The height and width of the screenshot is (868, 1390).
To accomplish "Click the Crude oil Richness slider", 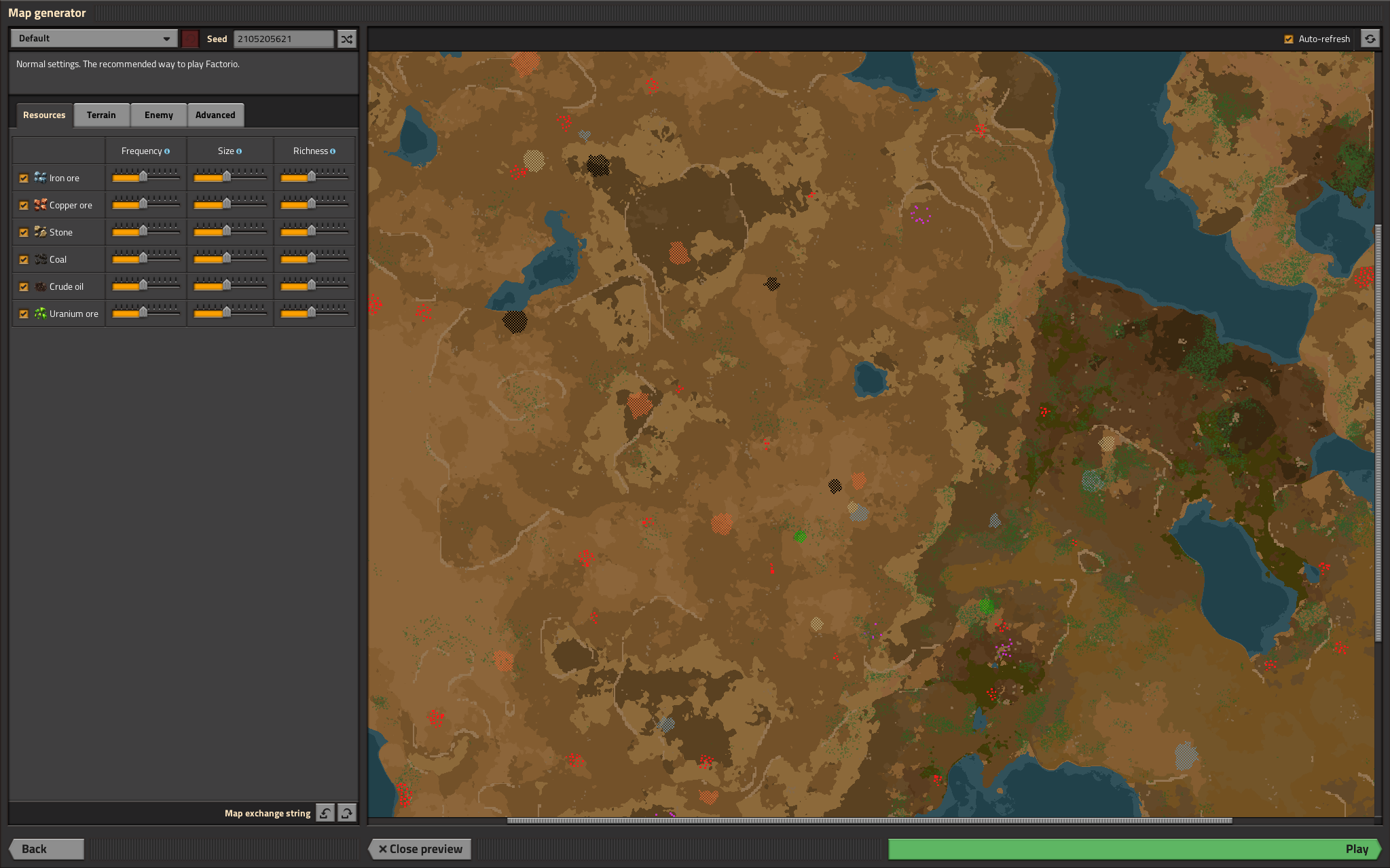I will (x=314, y=286).
